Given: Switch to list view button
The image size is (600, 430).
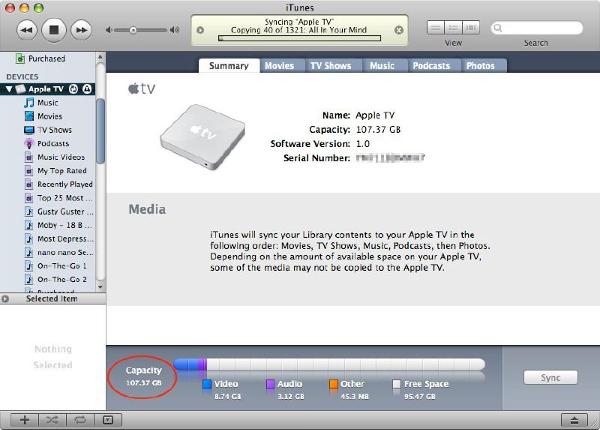Looking at the screenshot, I should 435,28.
